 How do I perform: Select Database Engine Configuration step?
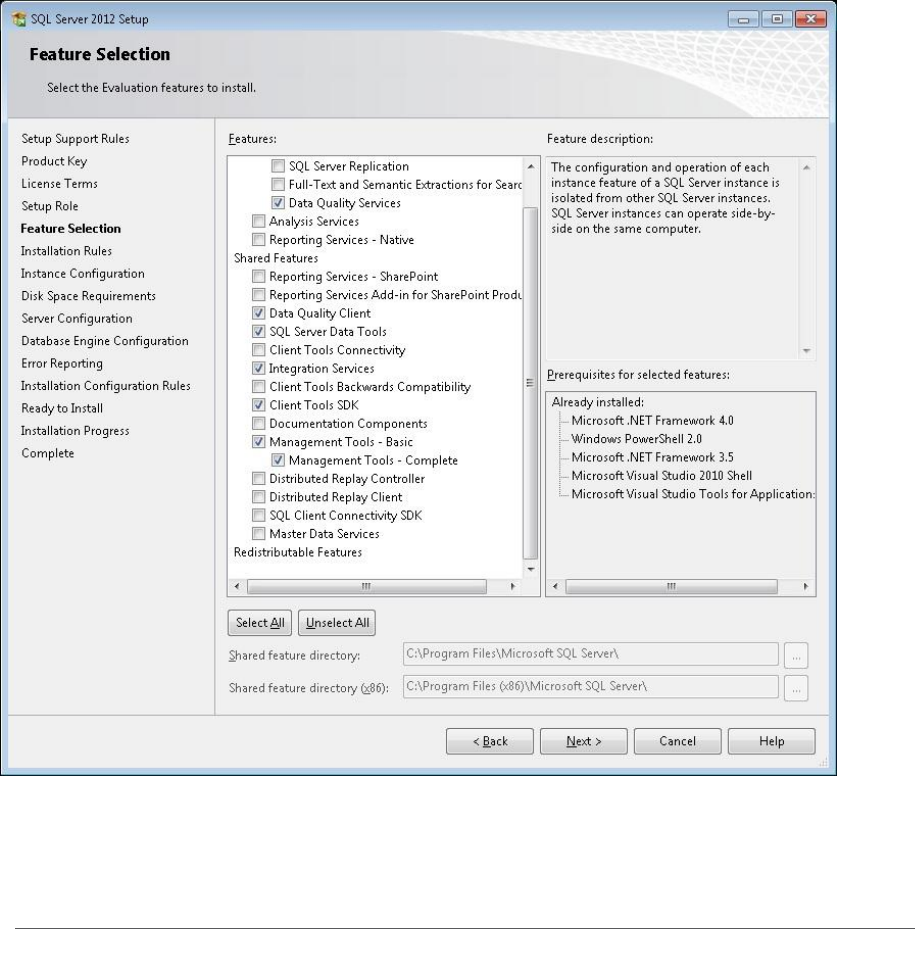point(104,341)
